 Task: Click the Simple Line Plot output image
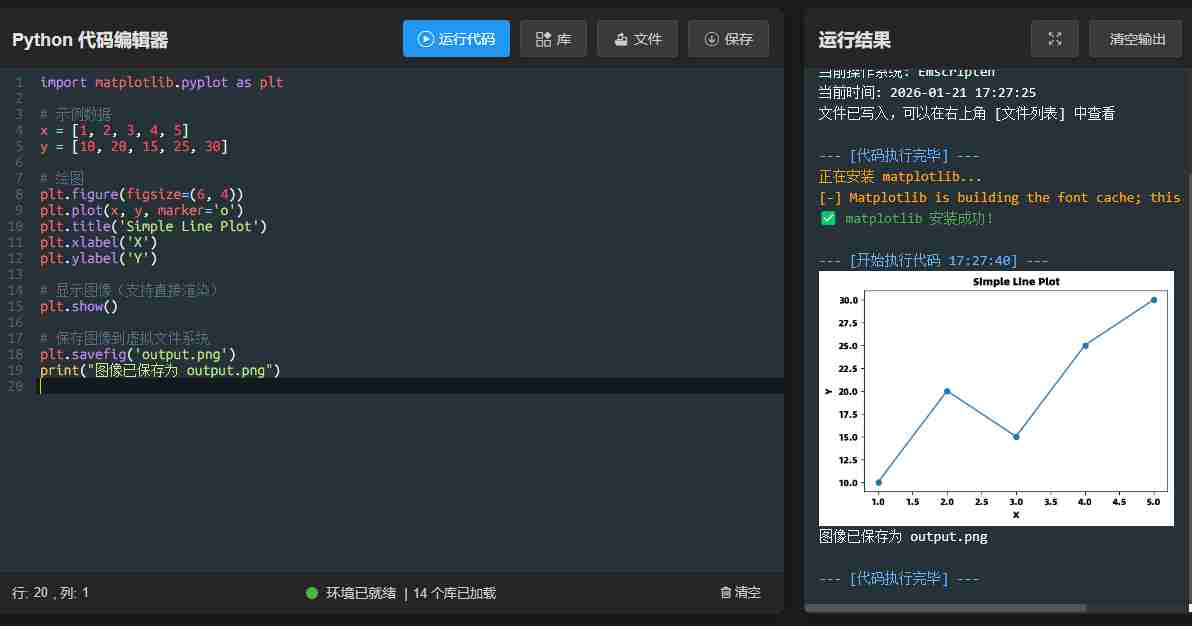coord(995,398)
